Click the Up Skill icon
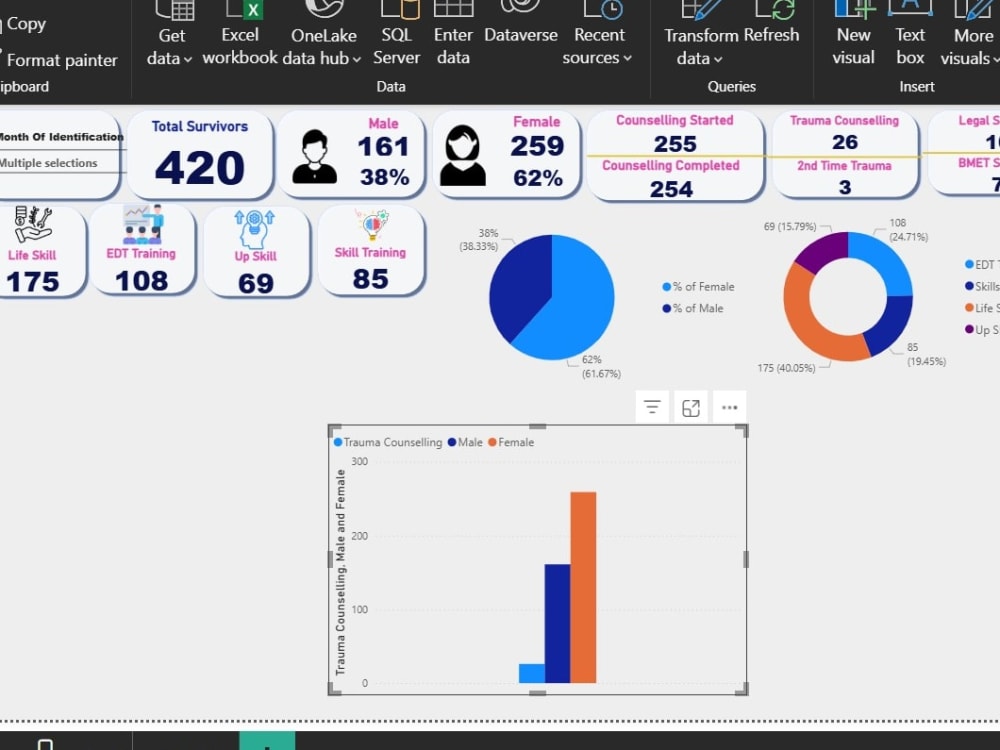The height and width of the screenshot is (750, 1000). (254, 229)
